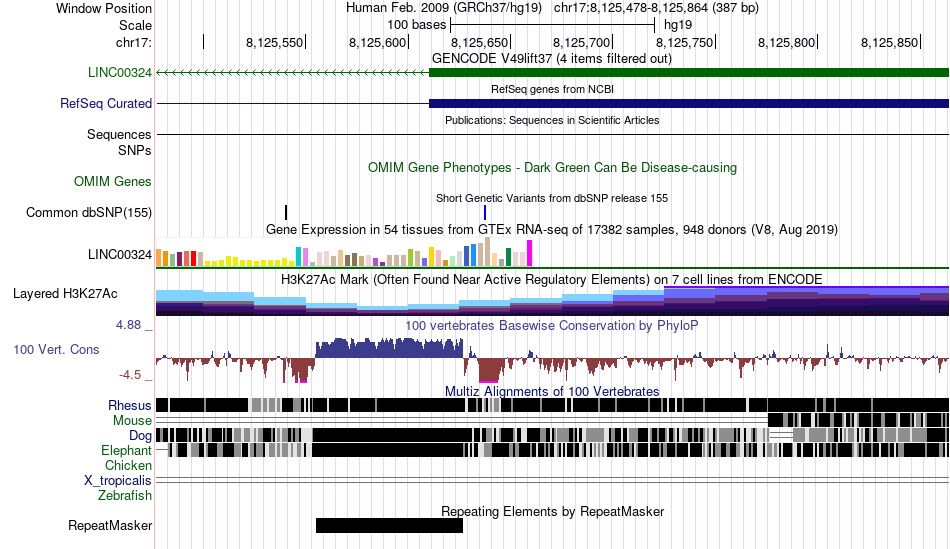Click the 100 Vert. Cons track label

click(x=56, y=350)
